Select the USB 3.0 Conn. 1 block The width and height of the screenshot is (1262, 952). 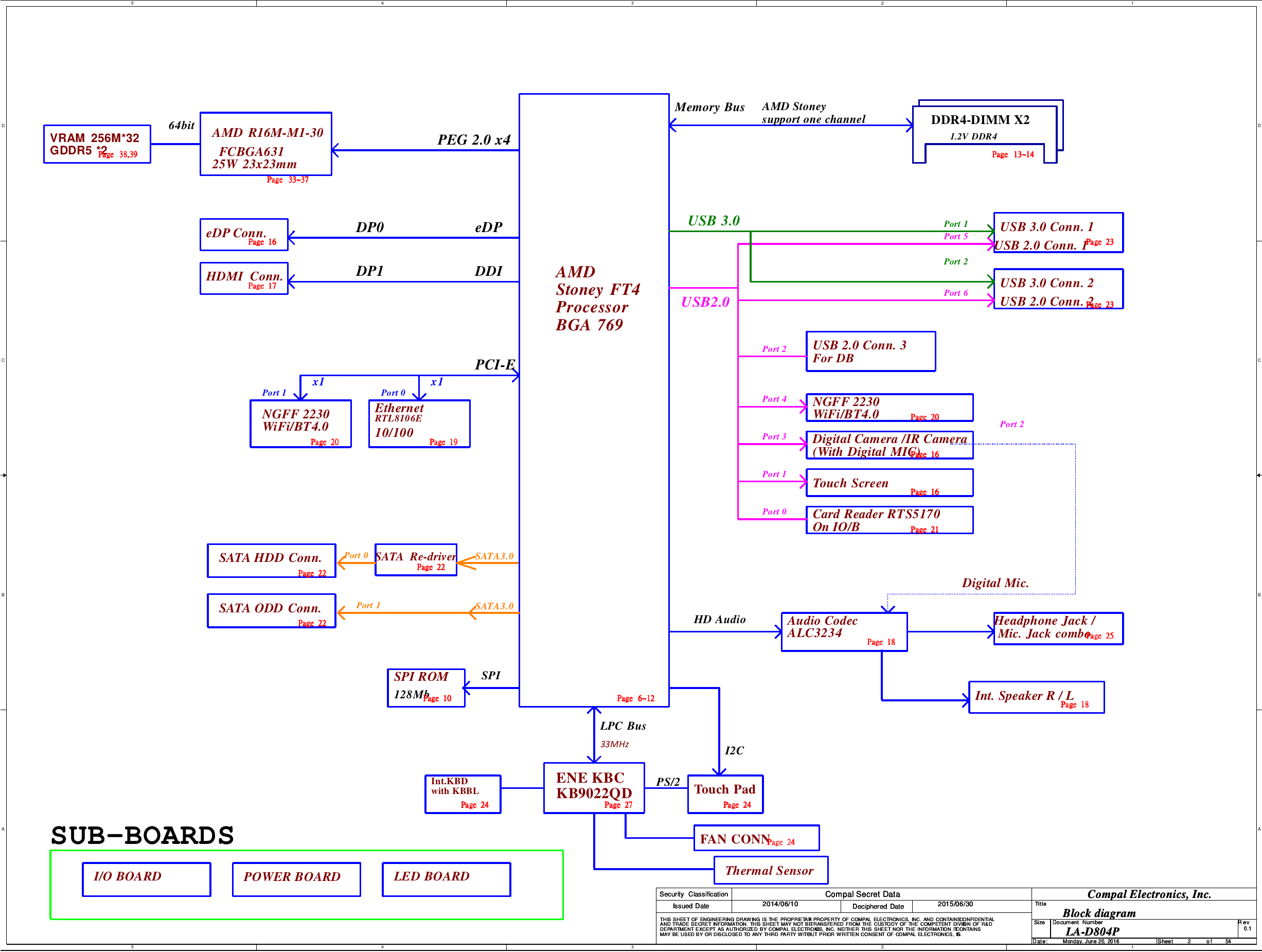(1058, 232)
